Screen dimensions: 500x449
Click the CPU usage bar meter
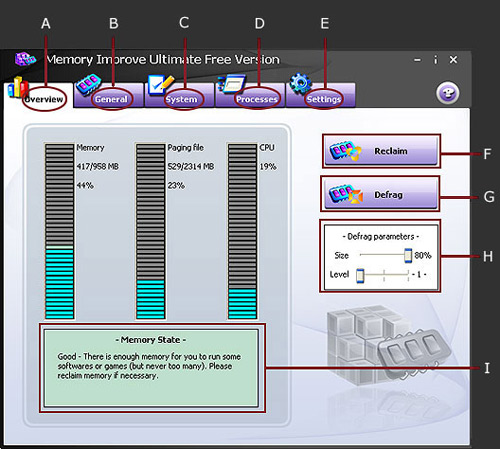click(x=242, y=231)
